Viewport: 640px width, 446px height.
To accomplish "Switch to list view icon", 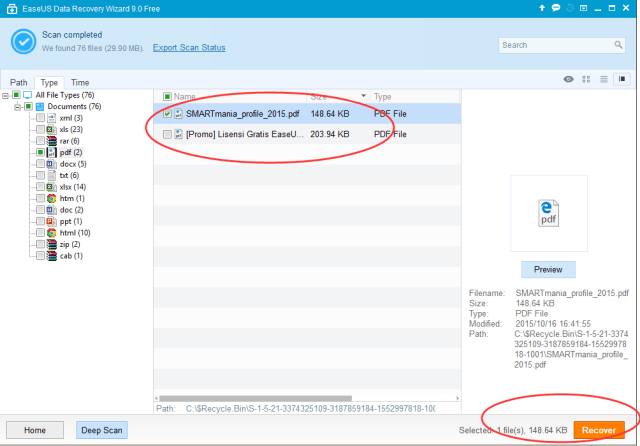I will 604,79.
